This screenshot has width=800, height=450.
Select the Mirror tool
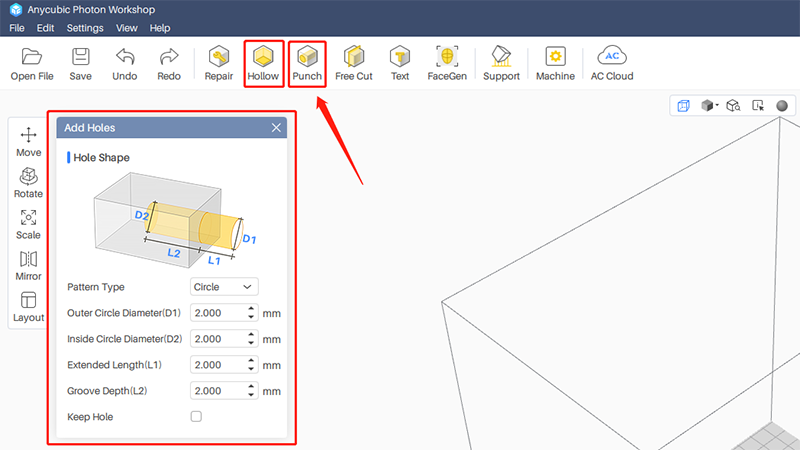point(29,266)
